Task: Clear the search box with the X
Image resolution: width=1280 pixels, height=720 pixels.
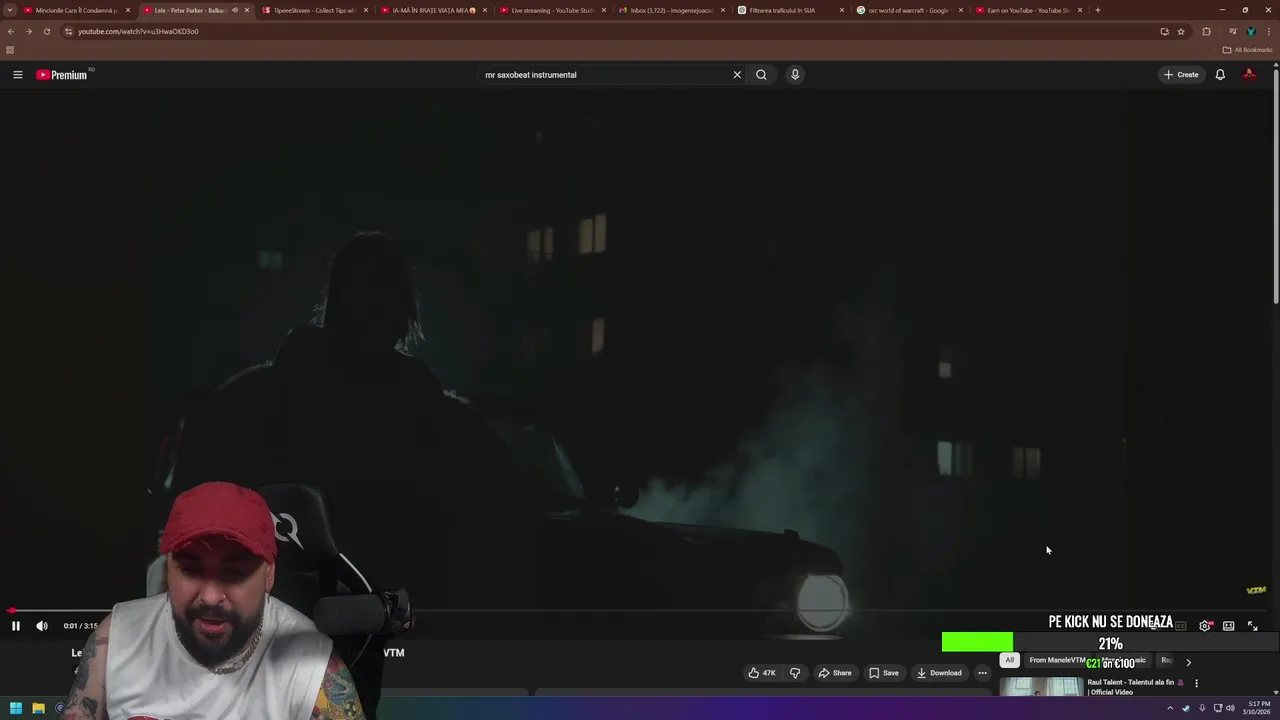Action: tap(737, 75)
